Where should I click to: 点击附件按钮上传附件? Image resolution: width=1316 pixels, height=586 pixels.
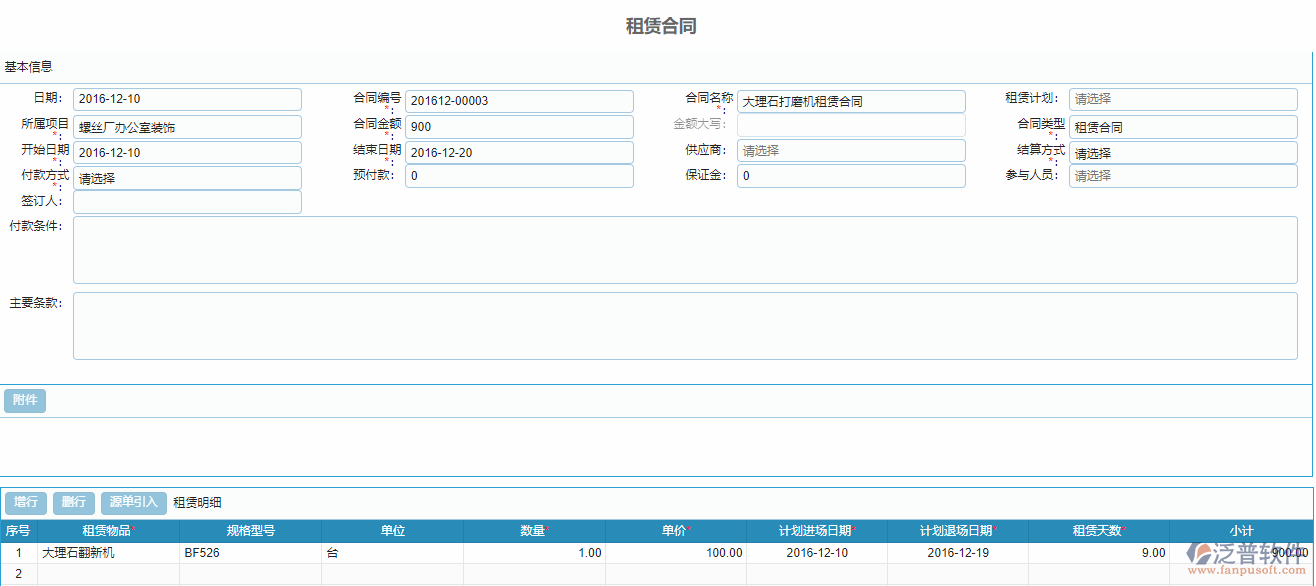24,400
